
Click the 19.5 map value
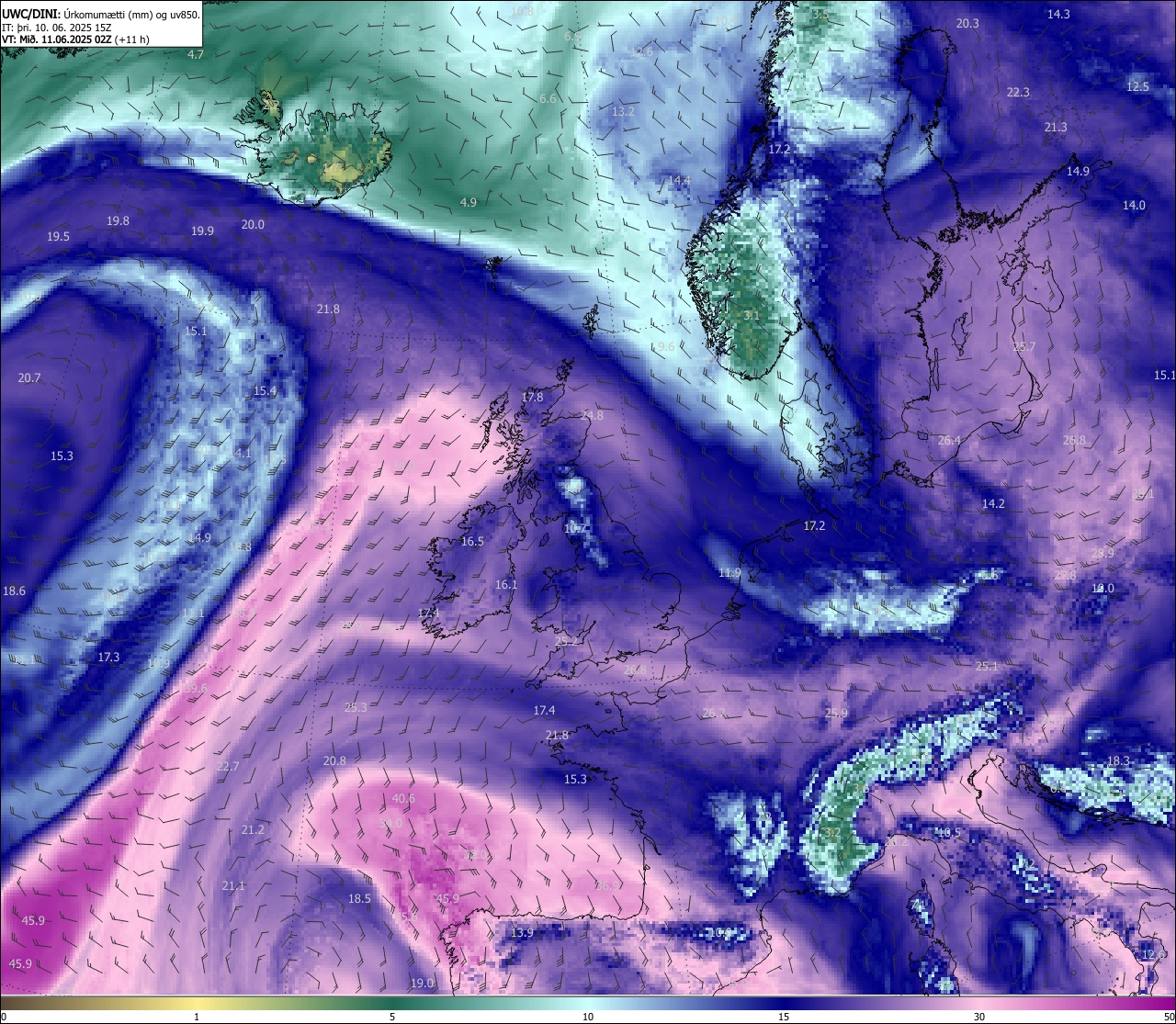pyautogui.click(x=58, y=237)
